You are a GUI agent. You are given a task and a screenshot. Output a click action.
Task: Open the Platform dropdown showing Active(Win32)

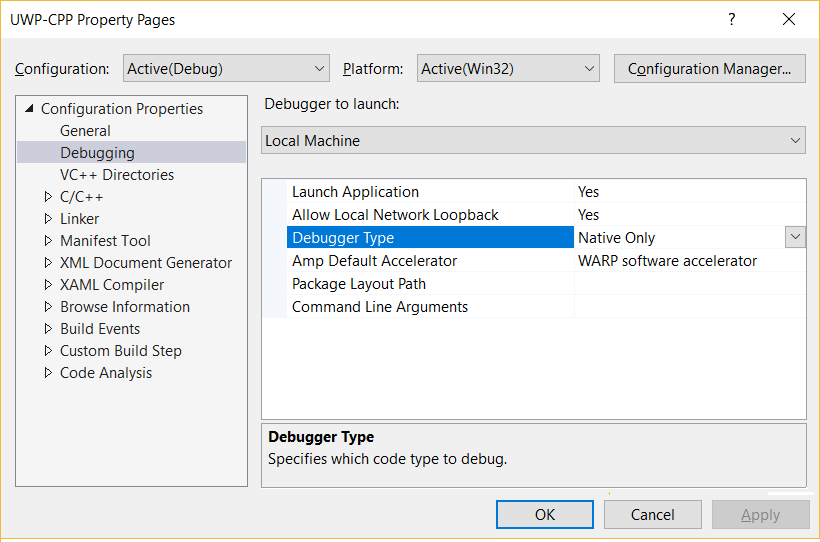(x=508, y=69)
